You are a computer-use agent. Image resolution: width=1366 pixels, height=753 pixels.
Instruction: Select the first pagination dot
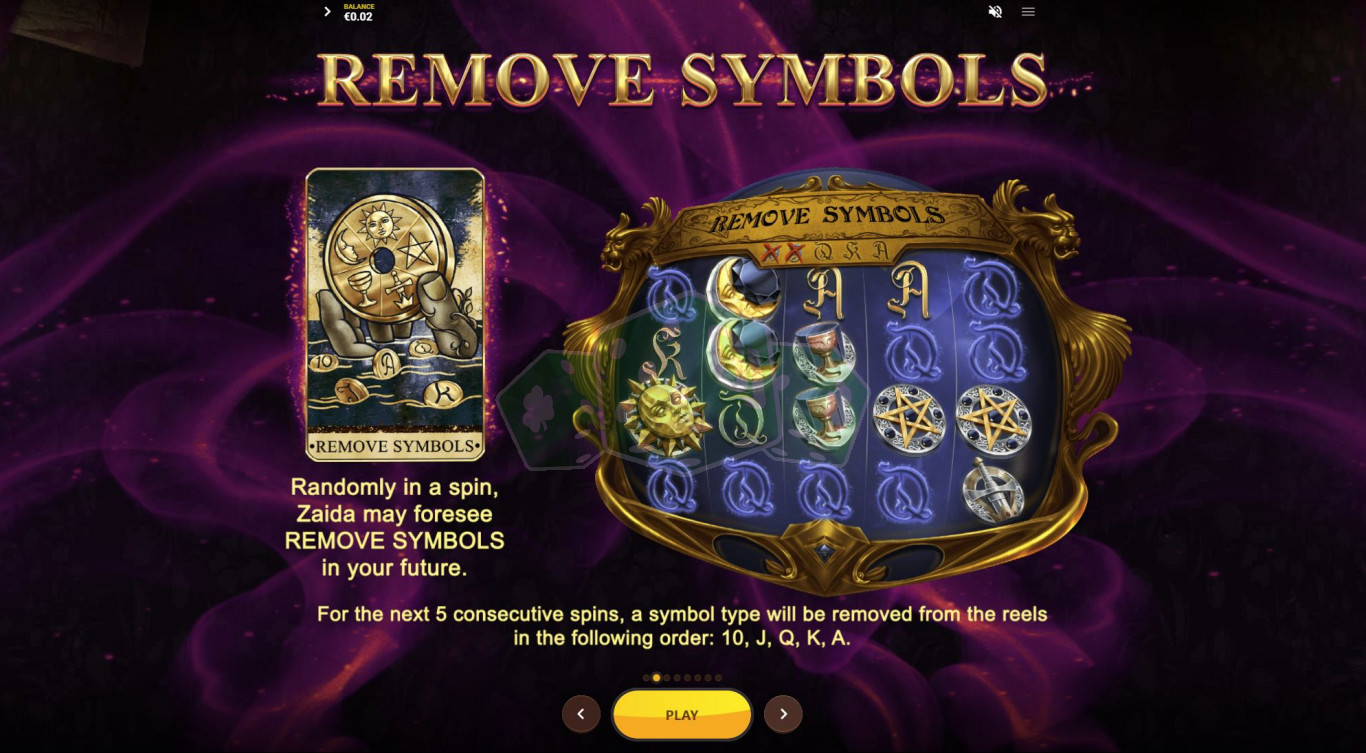point(646,678)
